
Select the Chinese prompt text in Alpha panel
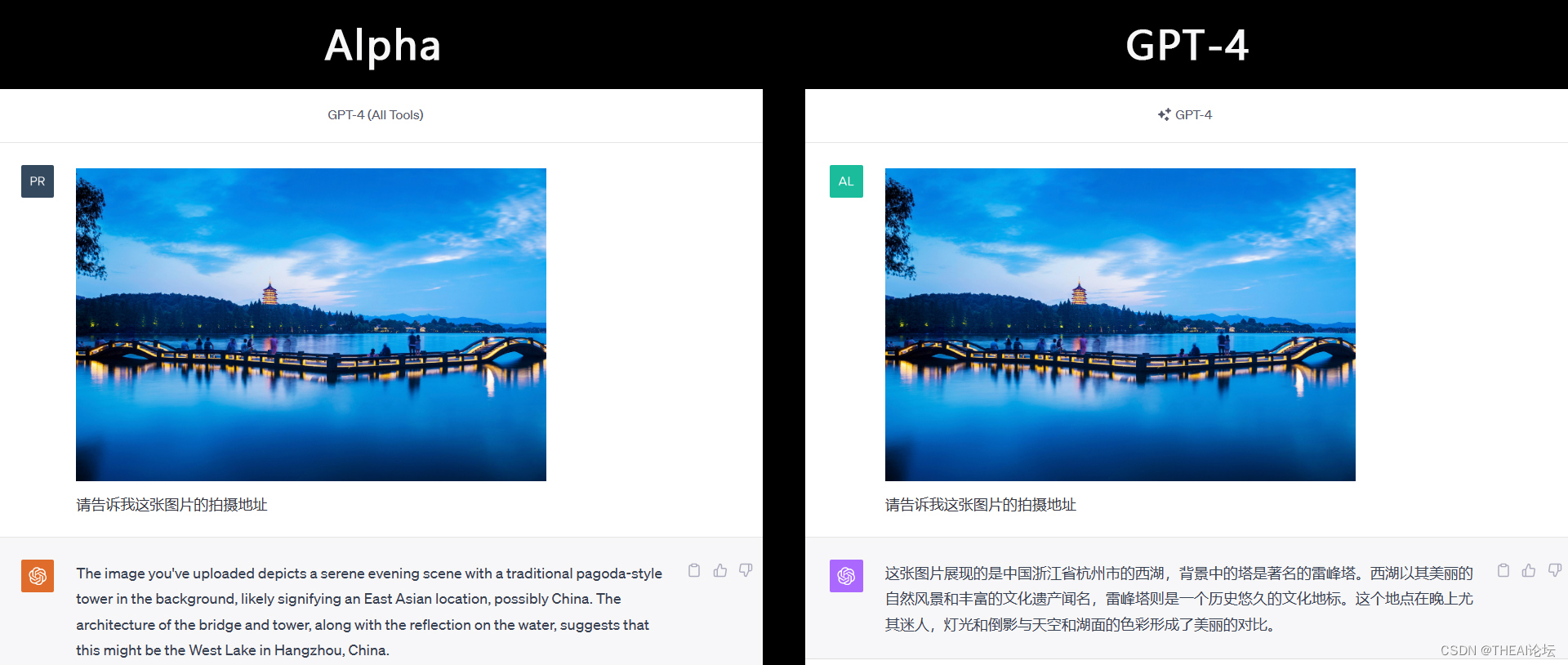pos(171,505)
